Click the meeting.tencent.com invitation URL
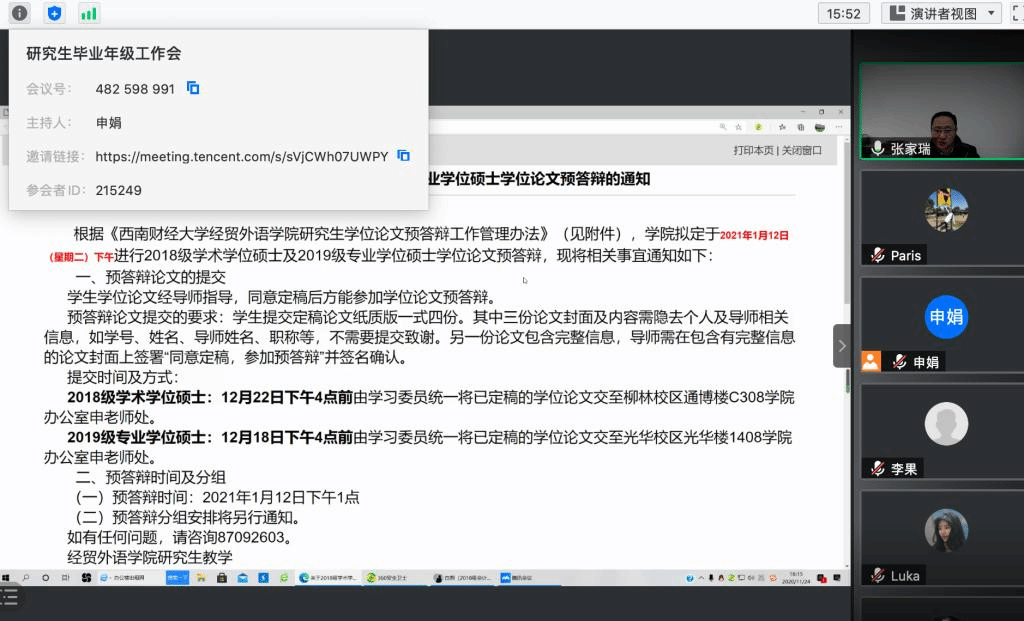The width and height of the screenshot is (1024, 621). (x=242, y=156)
